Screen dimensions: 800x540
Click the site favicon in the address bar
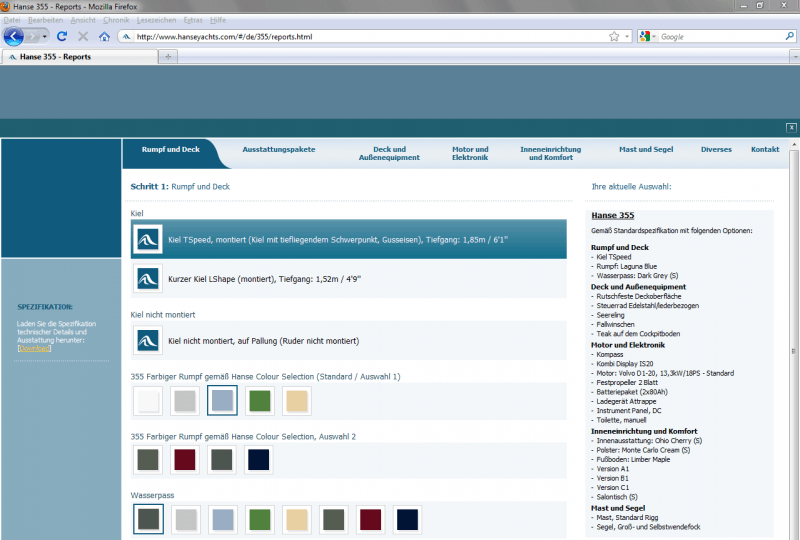pos(126,37)
